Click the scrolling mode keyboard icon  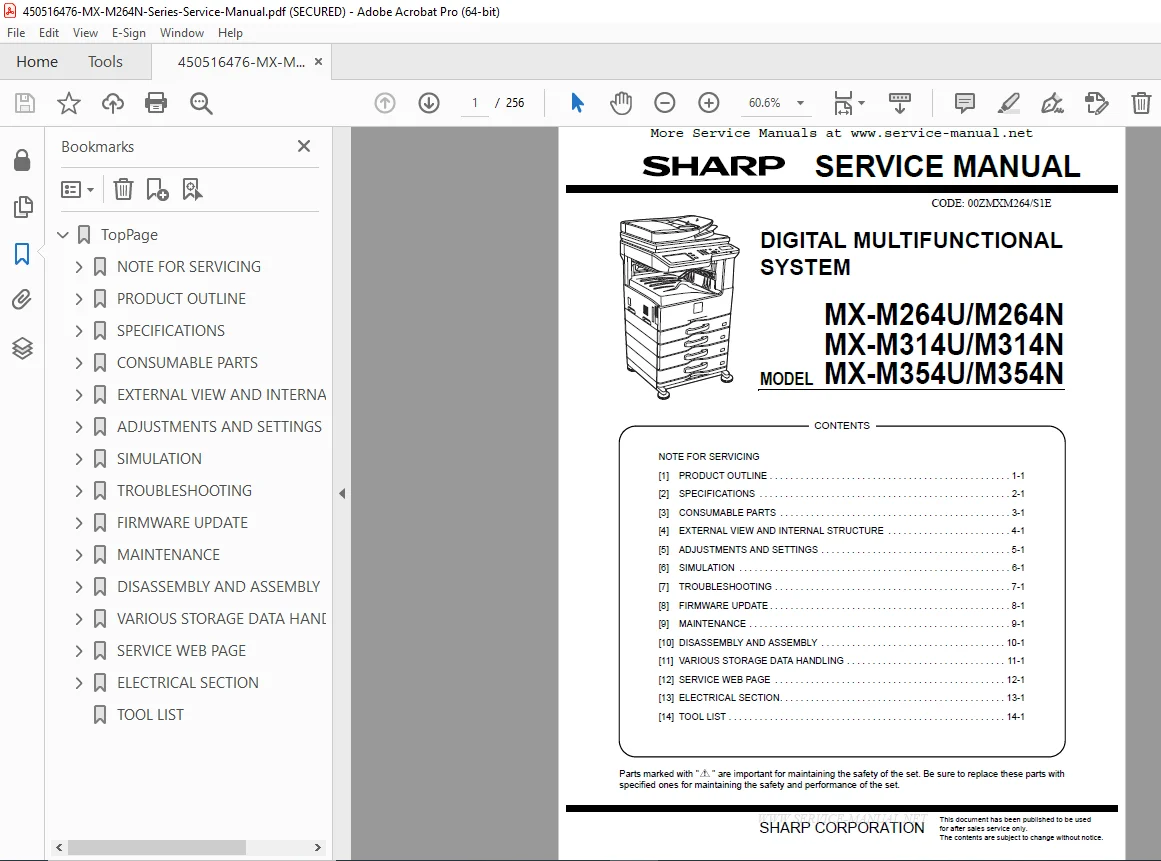click(900, 103)
